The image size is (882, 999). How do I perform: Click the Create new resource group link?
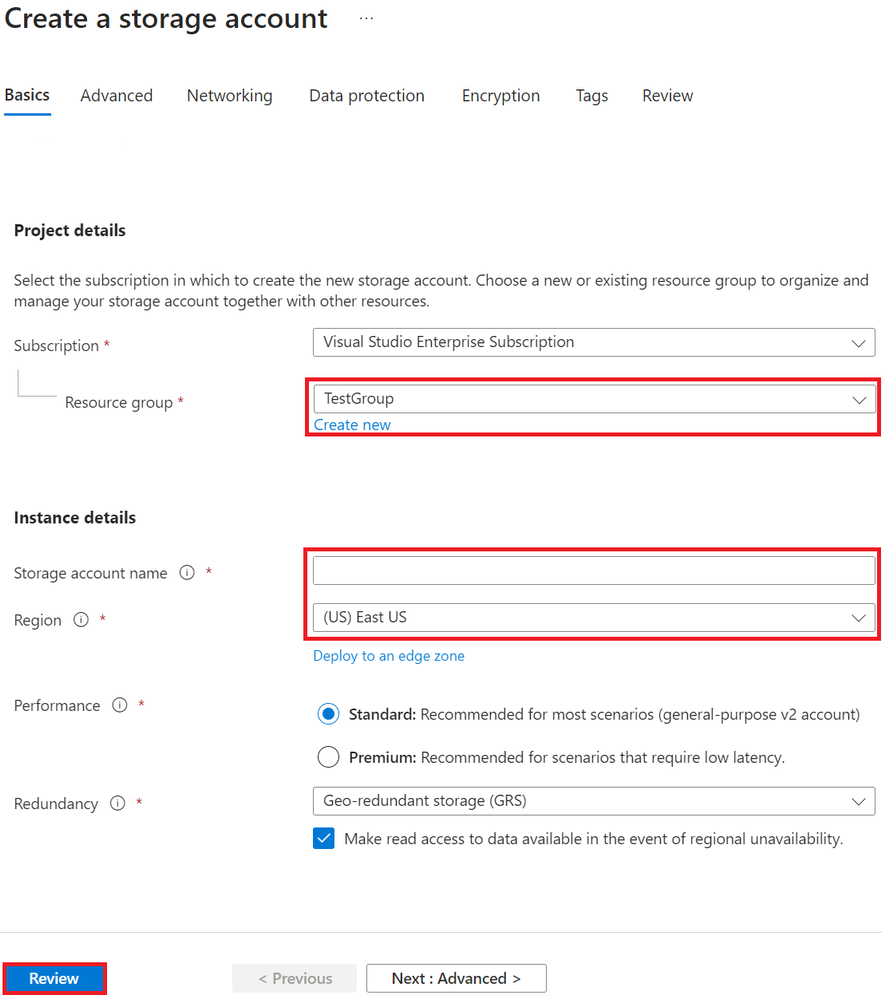click(352, 425)
